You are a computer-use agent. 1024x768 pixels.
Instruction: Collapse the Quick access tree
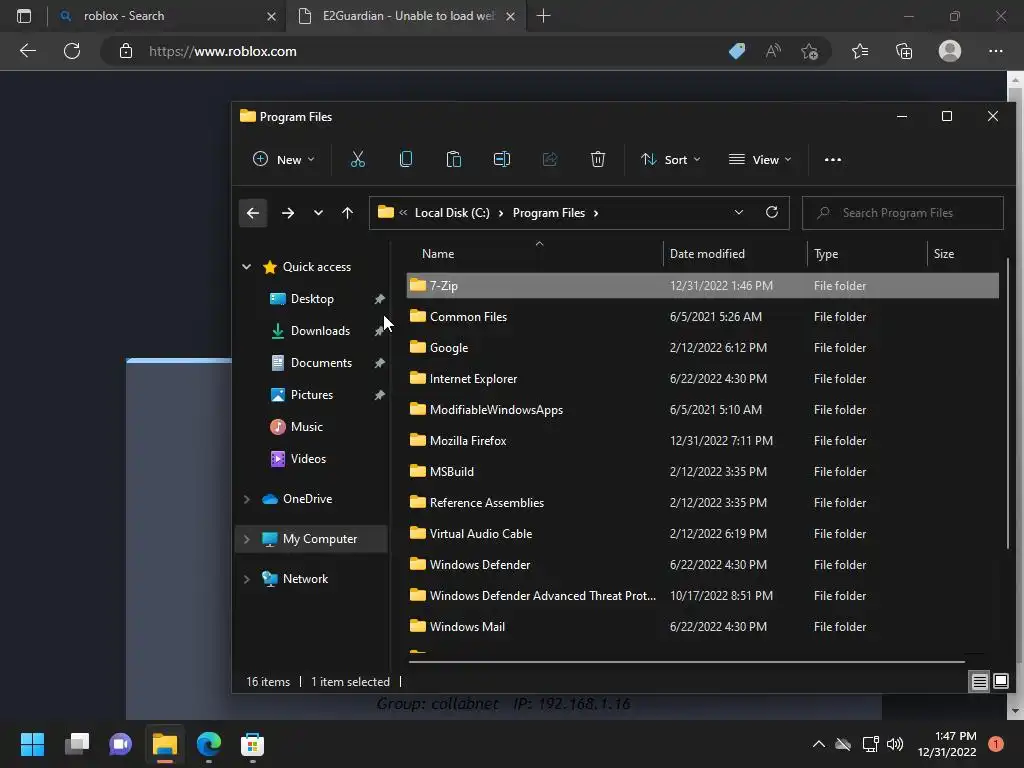pos(246,266)
